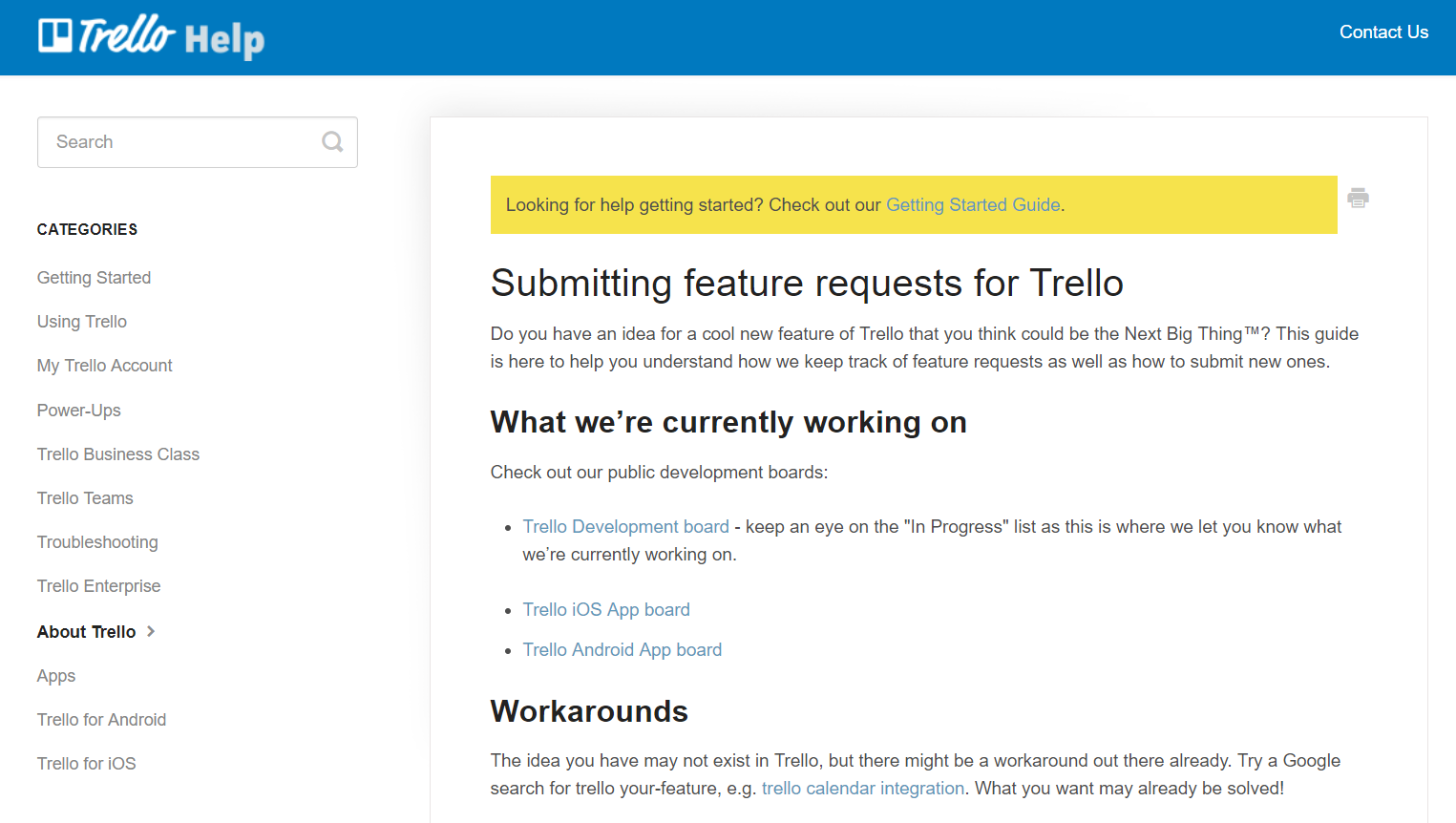The image size is (1456, 823).
Task: Print this article via printer icon
Action: click(1358, 198)
